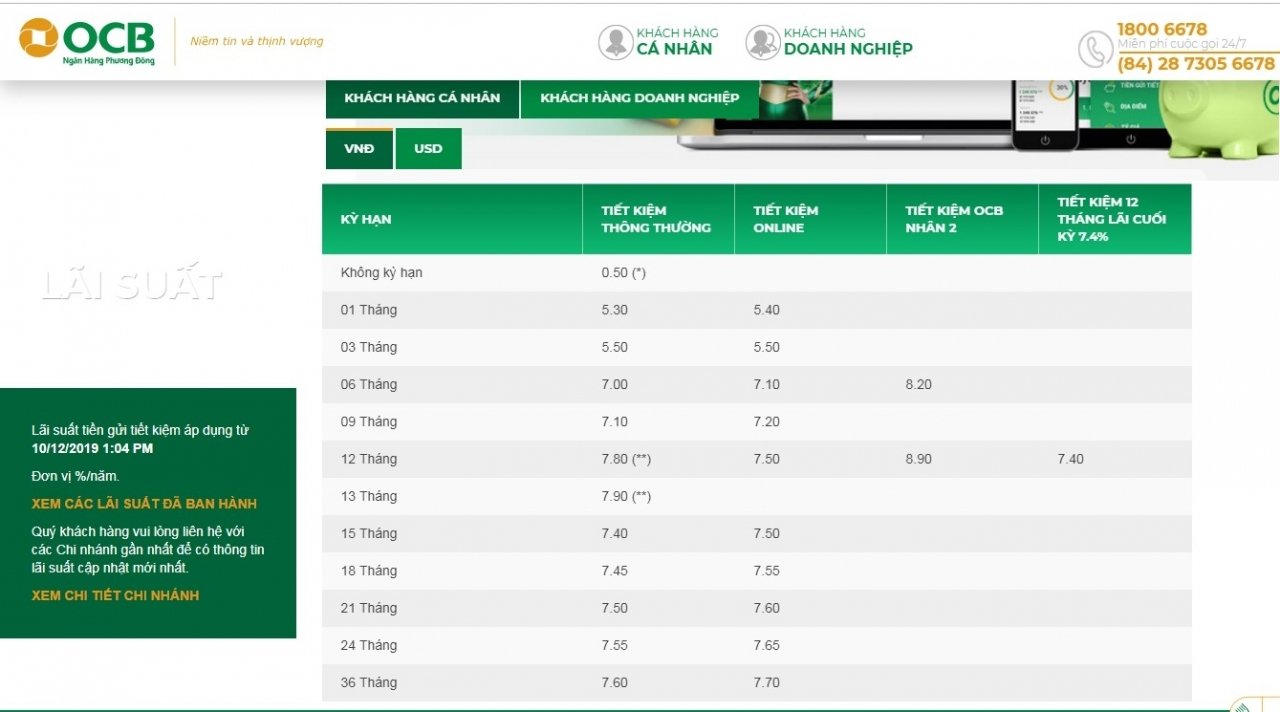Click the 15 Tháng row label

pos(368,533)
